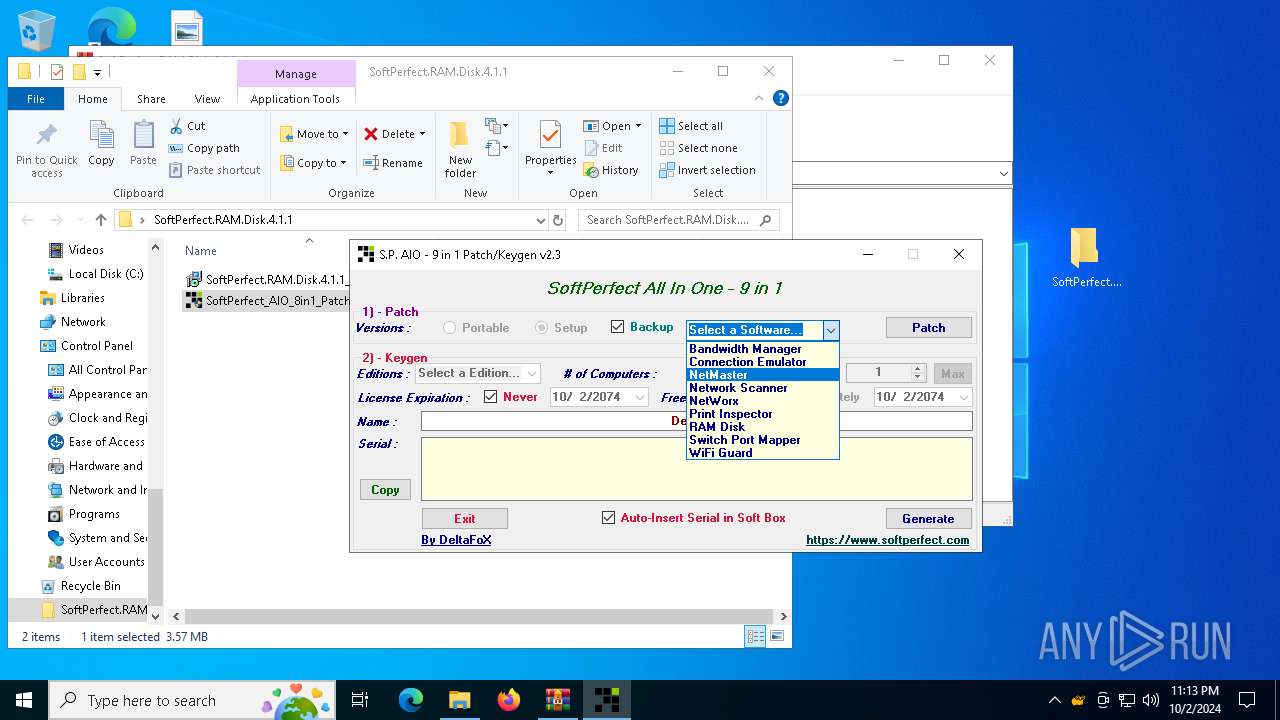Click the refresh button beside address bar
This screenshot has width=1280, height=720.
pos(558,220)
